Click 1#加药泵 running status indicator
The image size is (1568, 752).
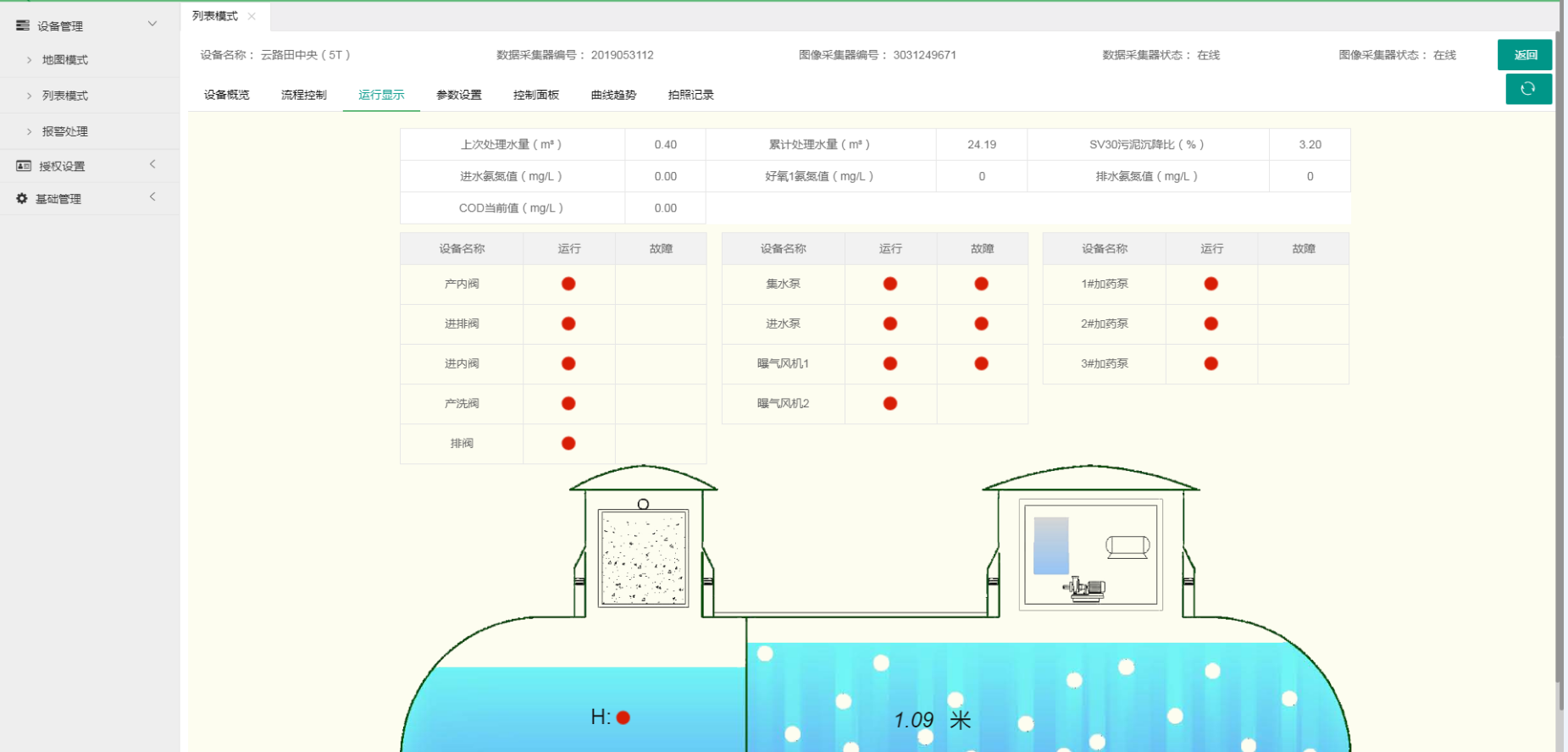(1211, 284)
